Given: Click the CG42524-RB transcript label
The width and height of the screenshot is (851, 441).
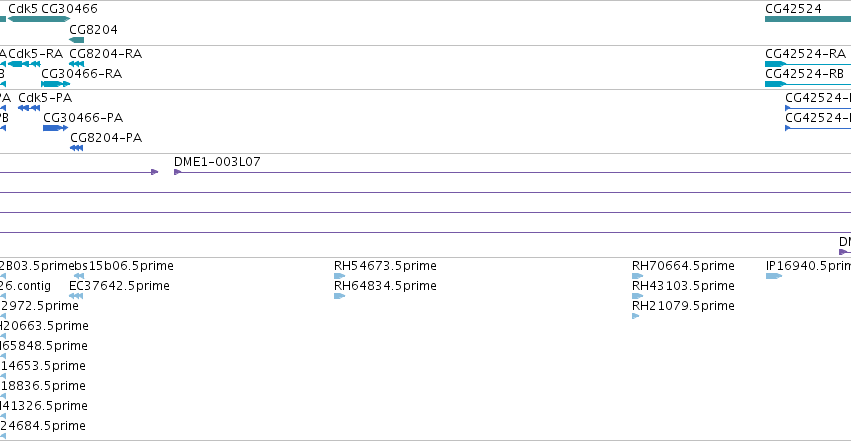Looking at the screenshot, I should point(804,74).
